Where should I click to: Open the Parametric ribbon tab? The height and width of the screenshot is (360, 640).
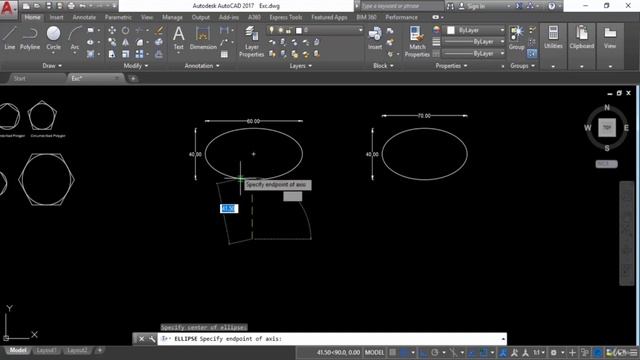[x=118, y=17]
